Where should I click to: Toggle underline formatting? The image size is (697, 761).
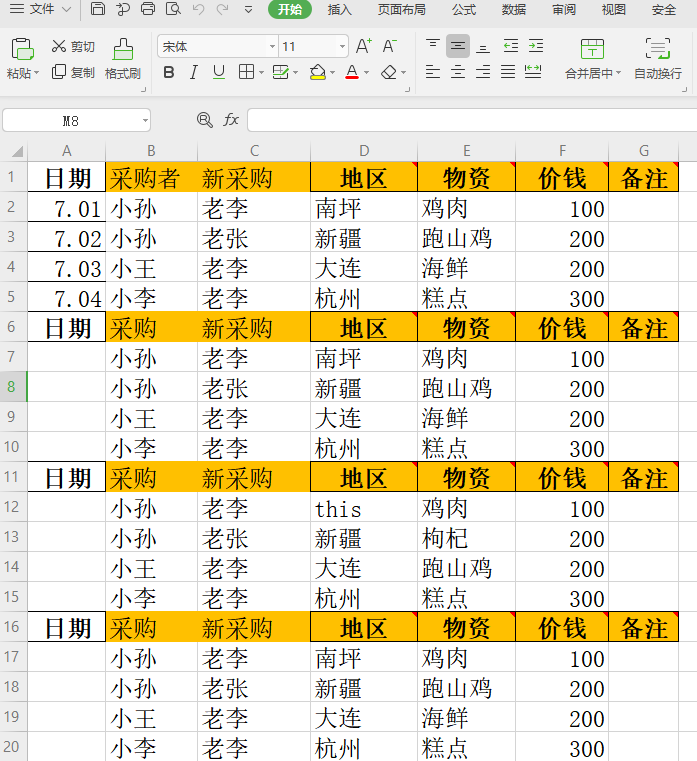click(219, 73)
